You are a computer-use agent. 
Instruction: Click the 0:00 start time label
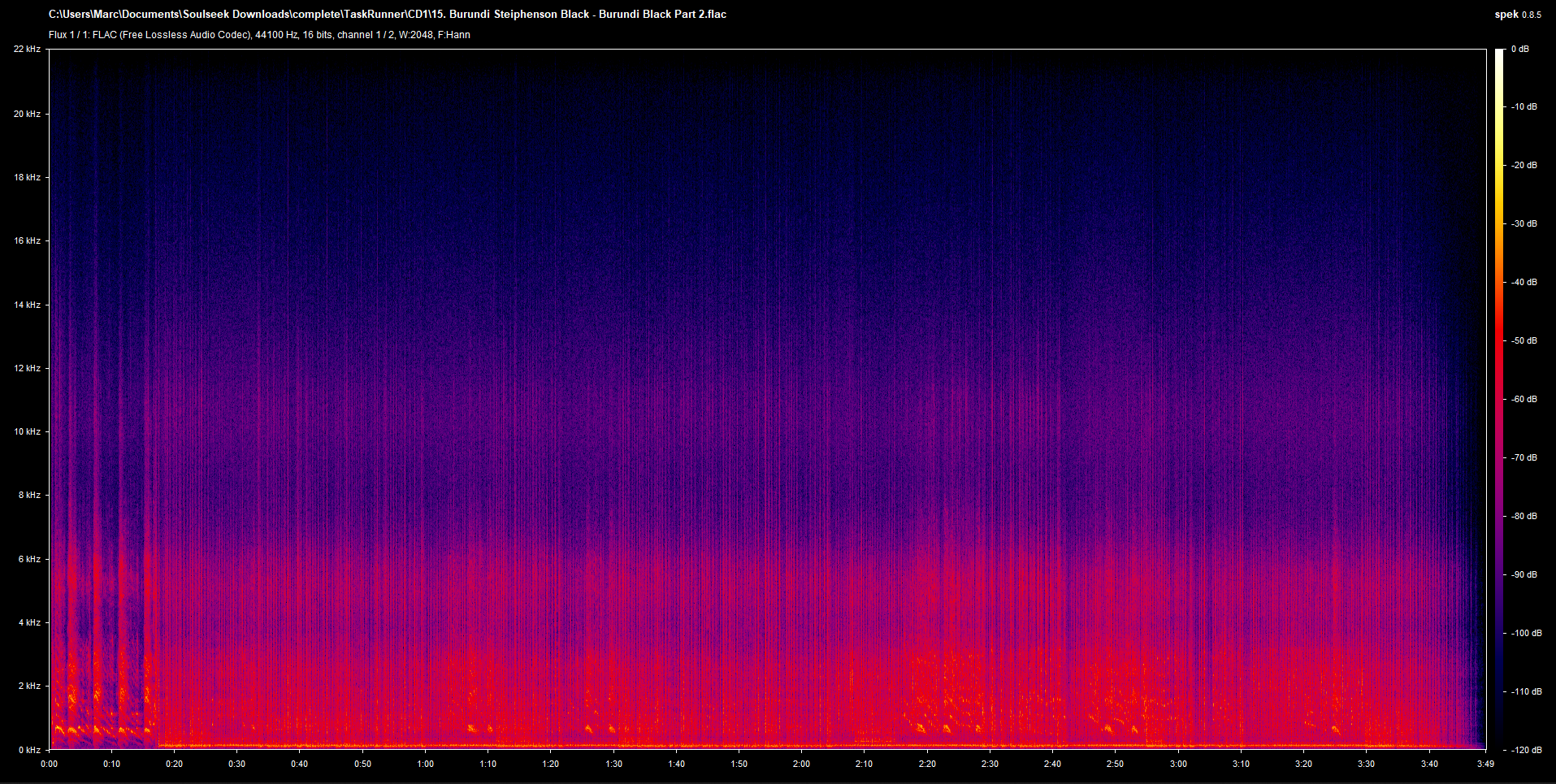[x=50, y=764]
